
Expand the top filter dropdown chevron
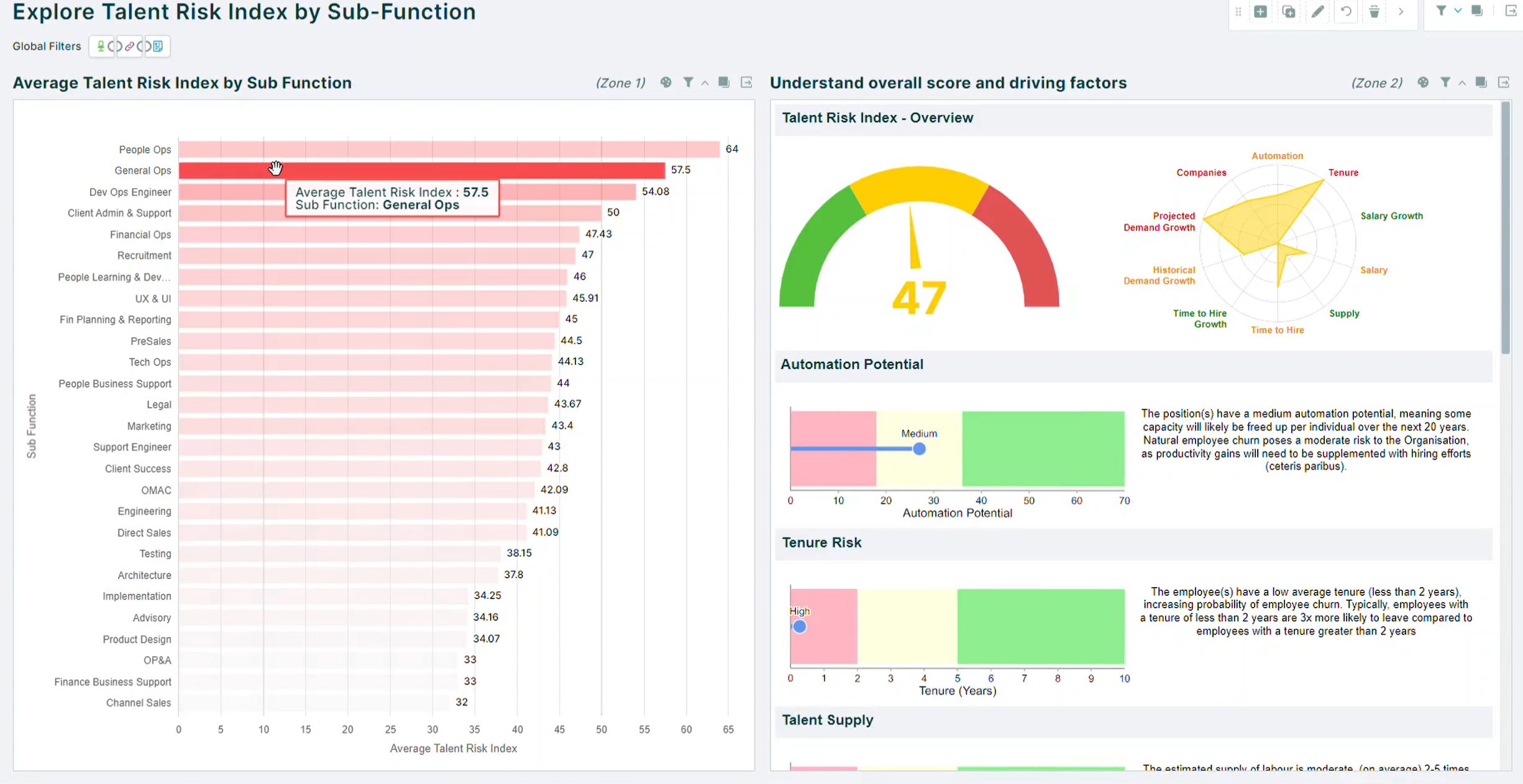click(1458, 11)
